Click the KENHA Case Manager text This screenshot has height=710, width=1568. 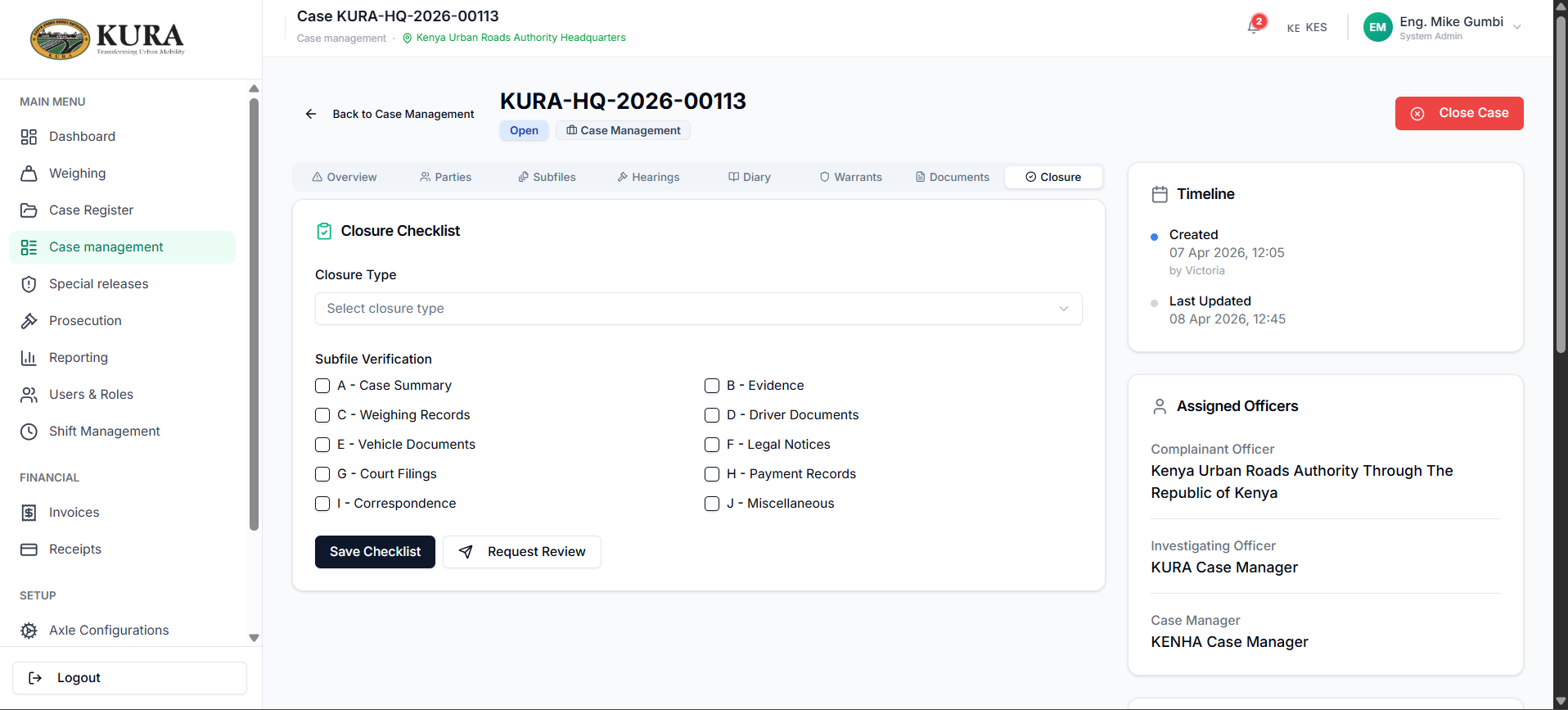point(1229,642)
